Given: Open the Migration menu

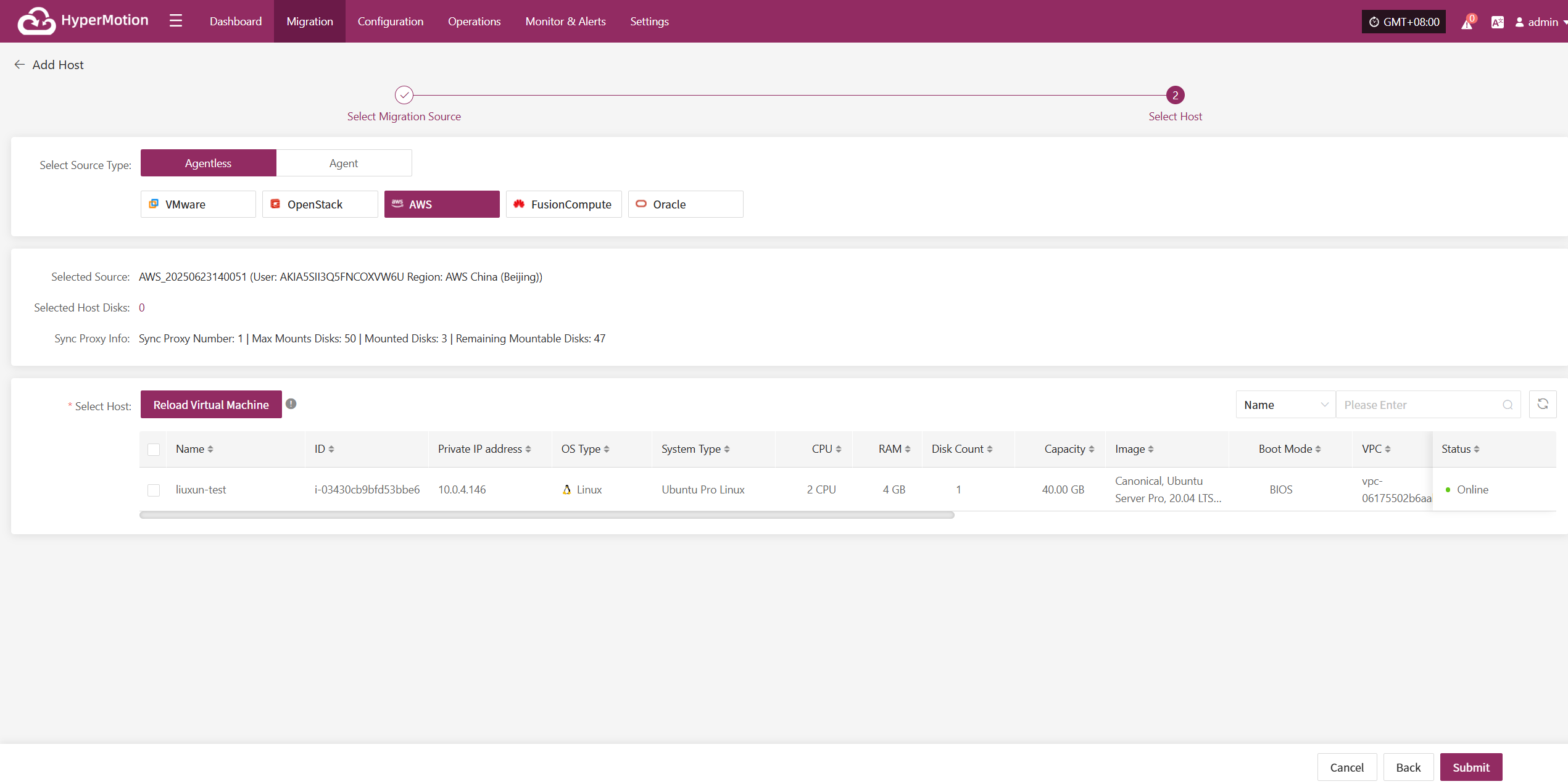Looking at the screenshot, I should (310, 21).
